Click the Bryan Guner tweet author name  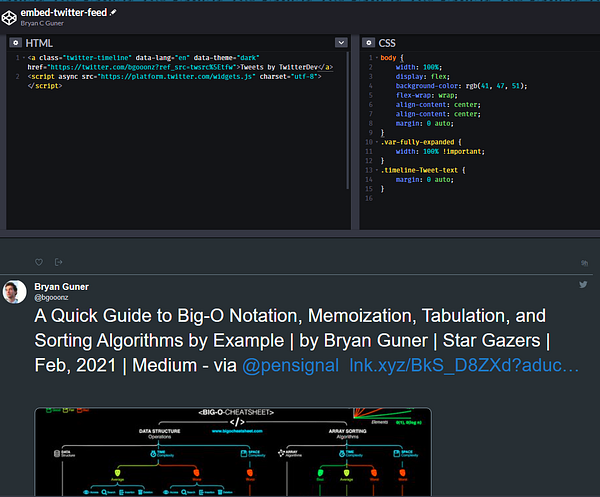click(x=62, y=286)
